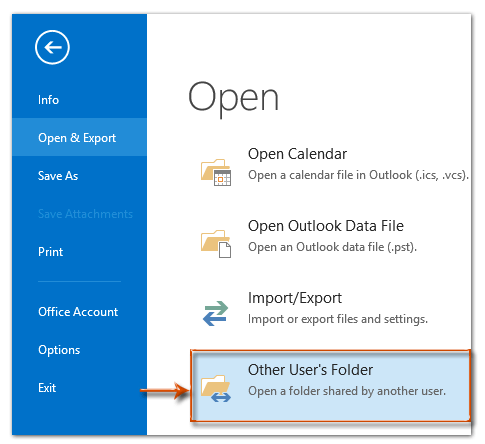Choose Save As from the sidebar
The height and width of the screenshot is (444, 485).
click(x=58, y=176)
